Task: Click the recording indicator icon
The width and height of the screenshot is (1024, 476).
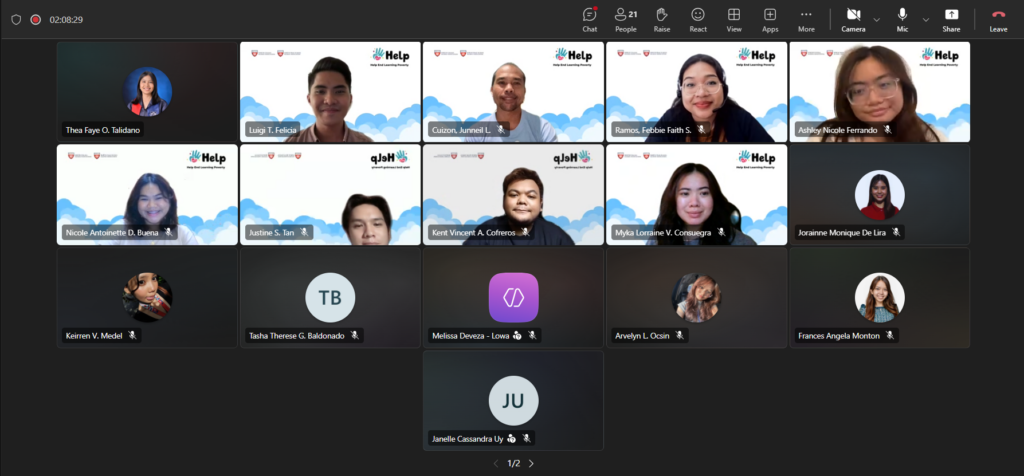Action: point(35,20)
